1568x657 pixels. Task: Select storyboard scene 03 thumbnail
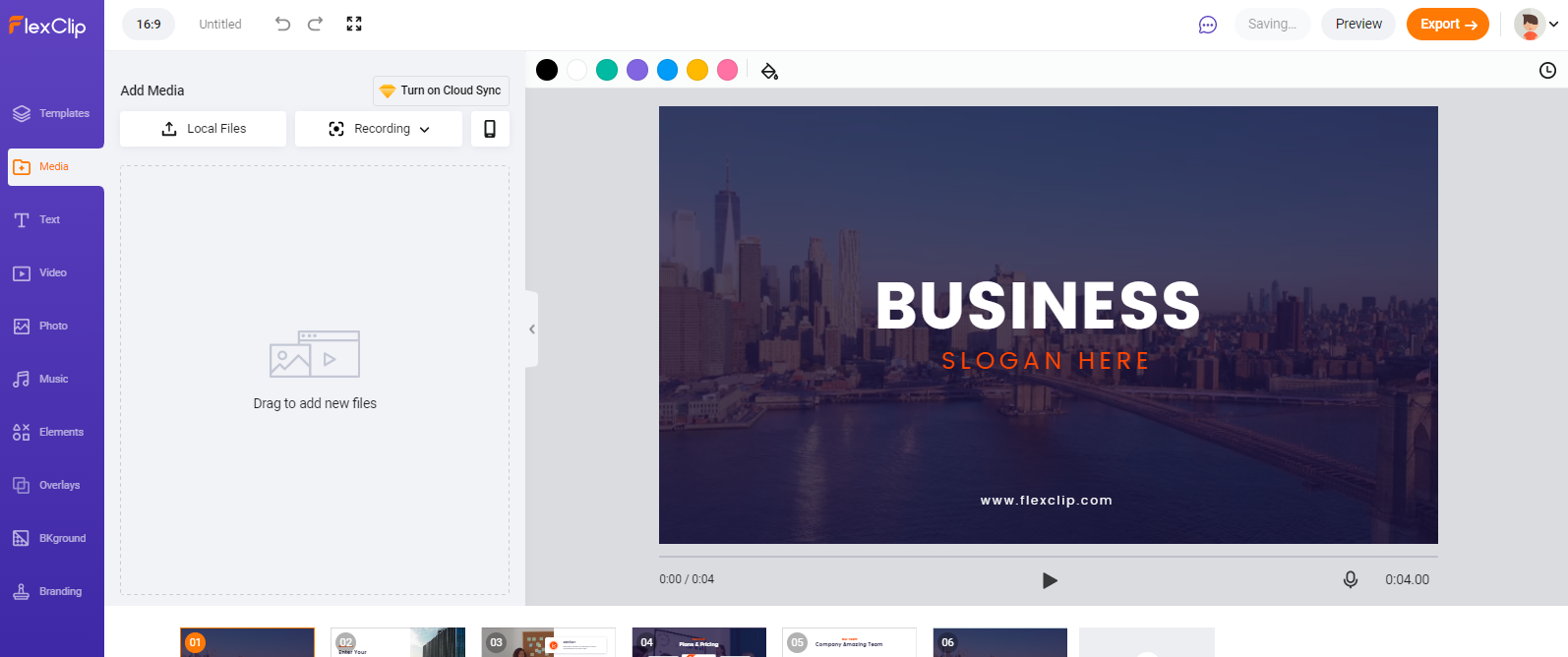548,642
